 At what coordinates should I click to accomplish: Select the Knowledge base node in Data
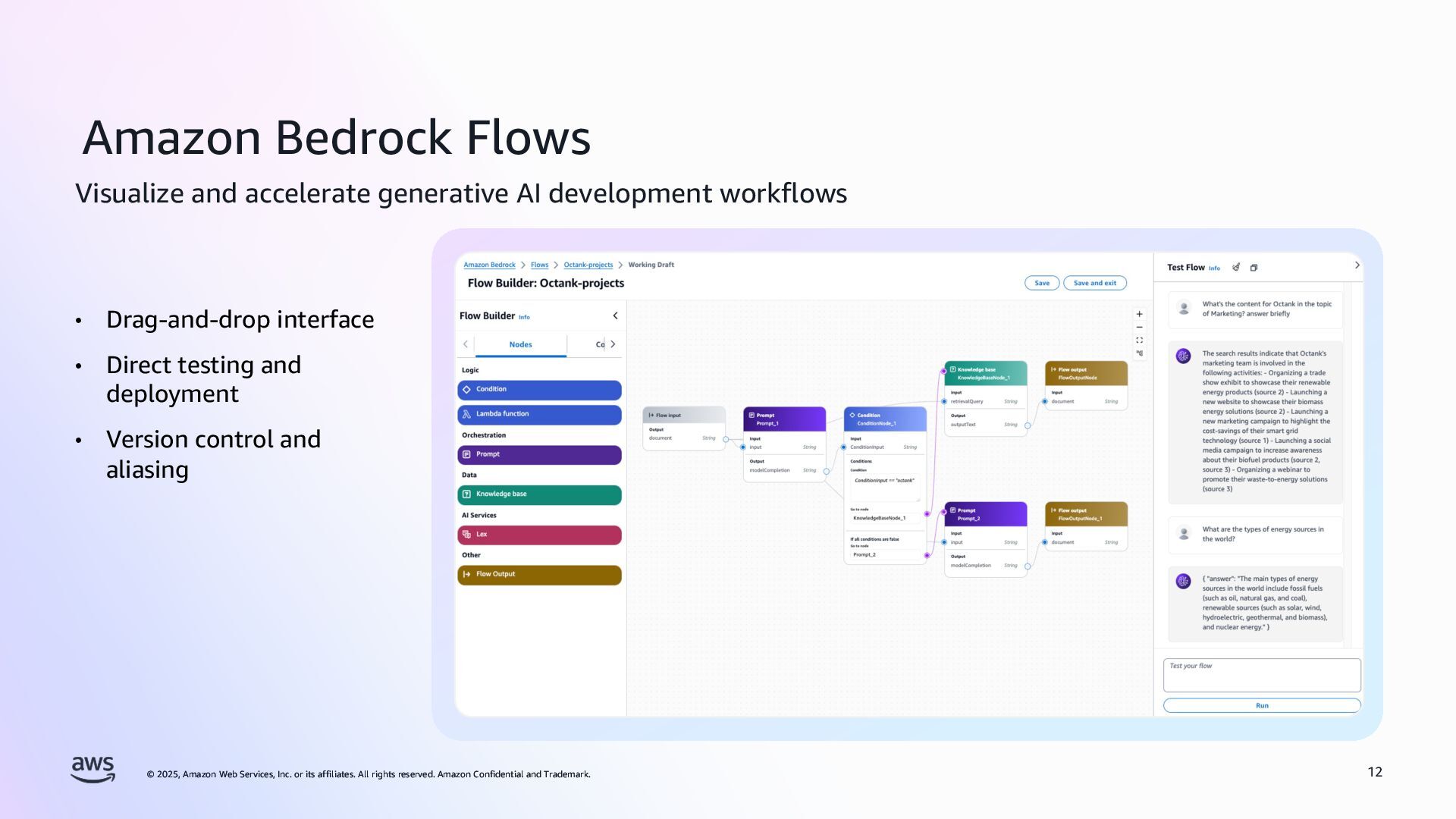(539, 494)
